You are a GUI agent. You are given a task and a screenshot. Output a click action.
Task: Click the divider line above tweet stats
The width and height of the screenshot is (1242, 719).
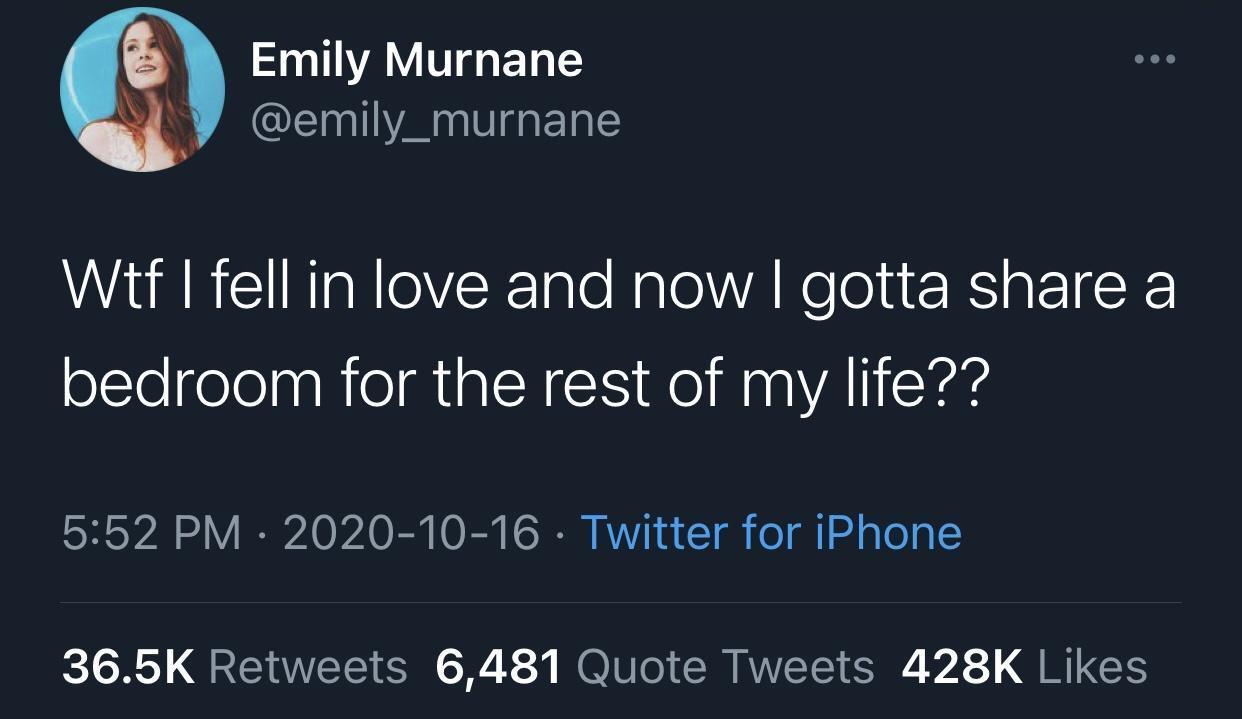pos(620,603)
